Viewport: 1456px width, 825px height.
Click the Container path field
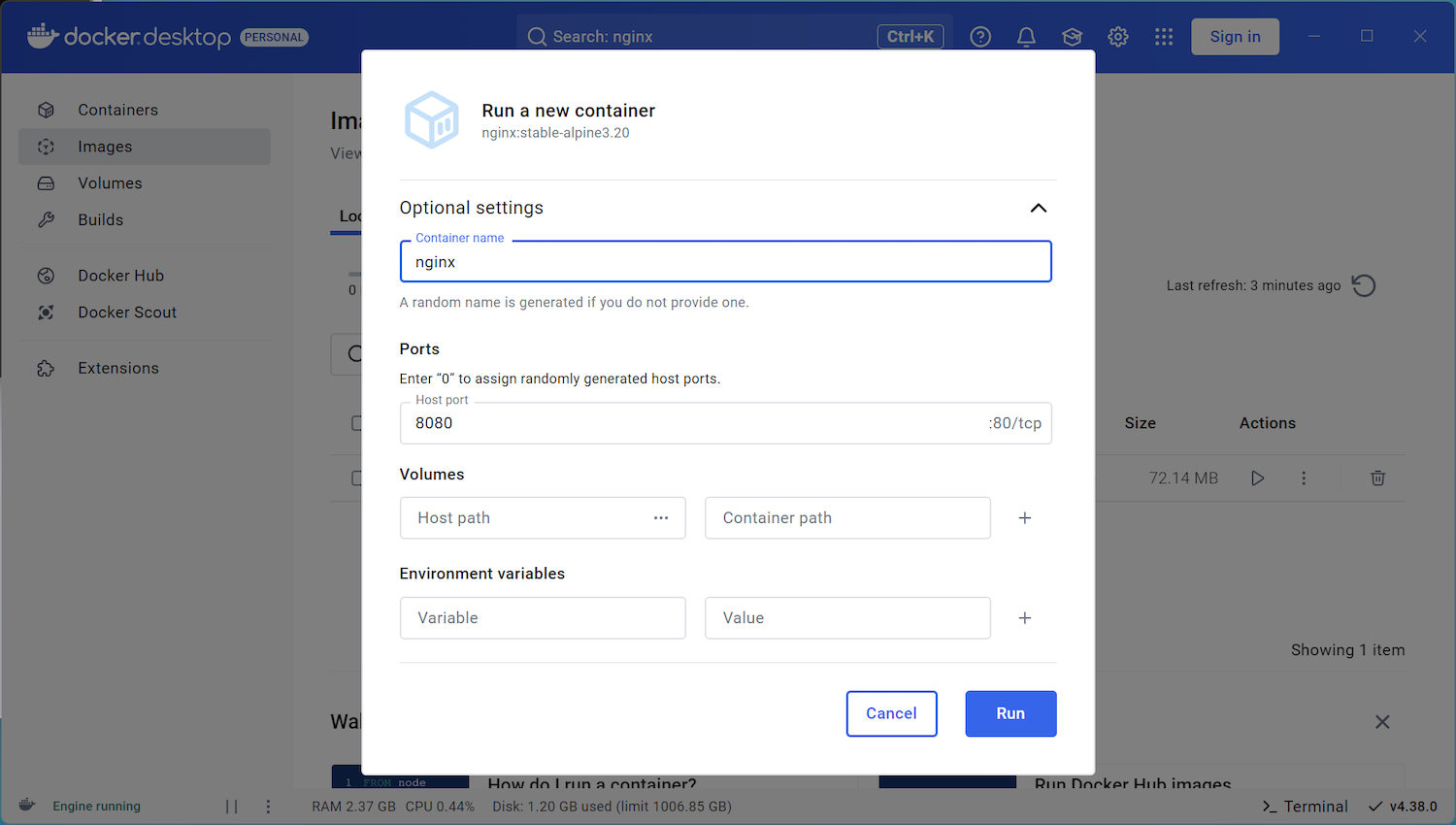coord(847,518)
